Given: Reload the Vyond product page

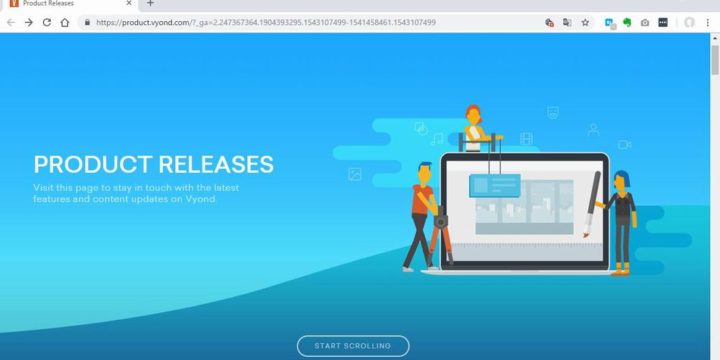Looking at the screenshot, I should pos(47,22).
